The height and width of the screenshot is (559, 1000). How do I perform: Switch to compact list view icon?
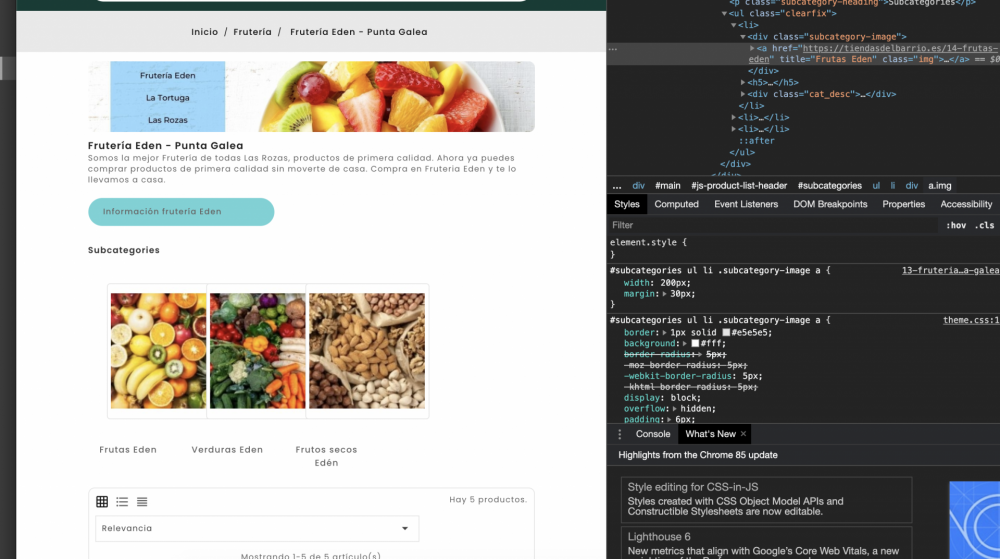coord(142,502)
